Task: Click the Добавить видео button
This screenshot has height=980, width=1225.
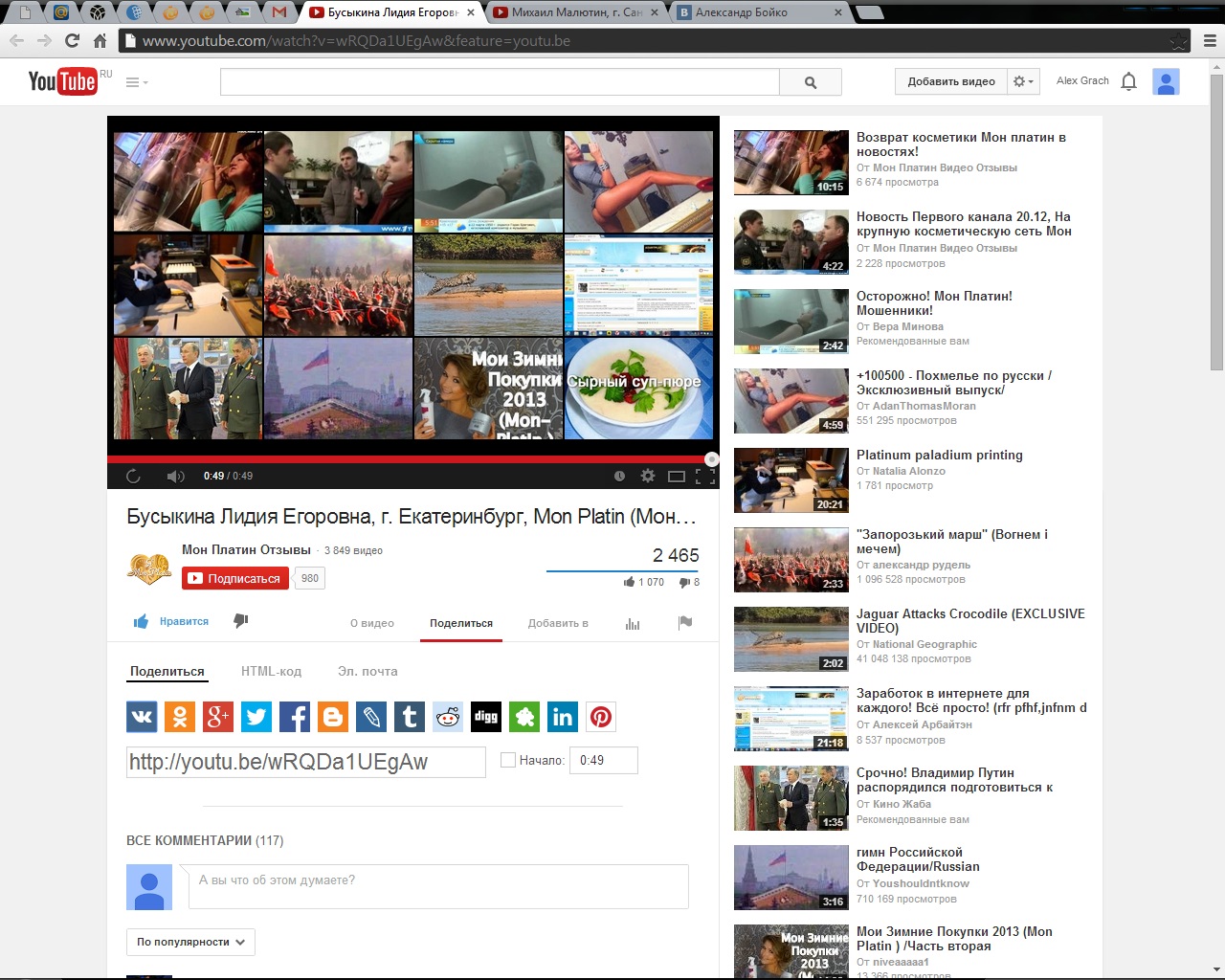Action: [951, 81]
